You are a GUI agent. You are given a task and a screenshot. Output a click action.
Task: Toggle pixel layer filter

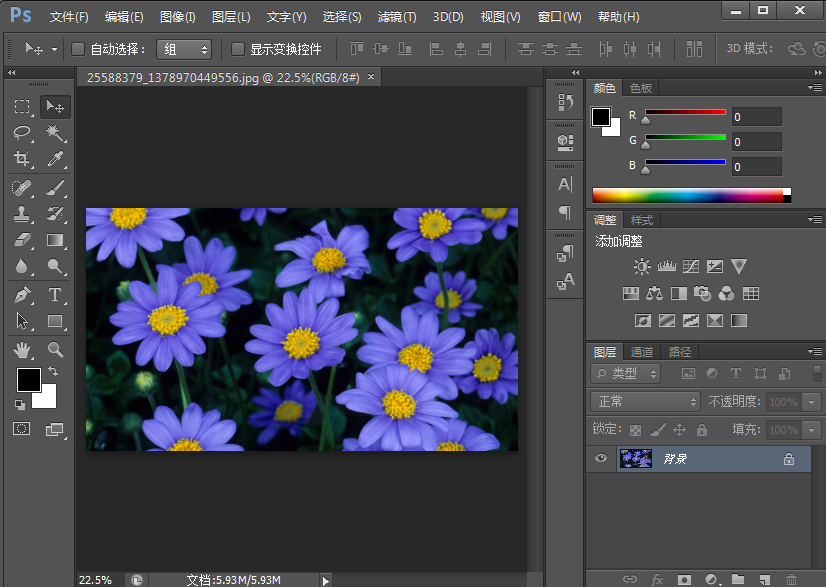click(688, 374)
